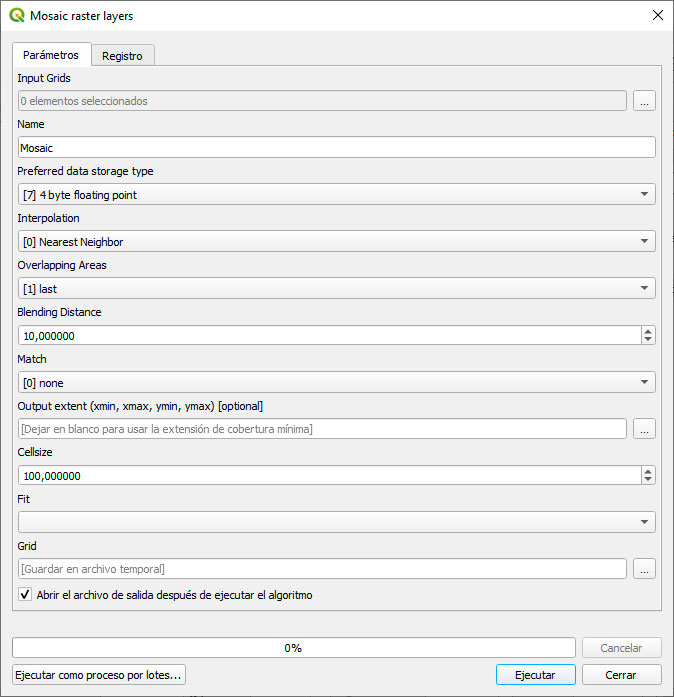Increase the Cellsize value with up arrow

(x=648, y=471)
